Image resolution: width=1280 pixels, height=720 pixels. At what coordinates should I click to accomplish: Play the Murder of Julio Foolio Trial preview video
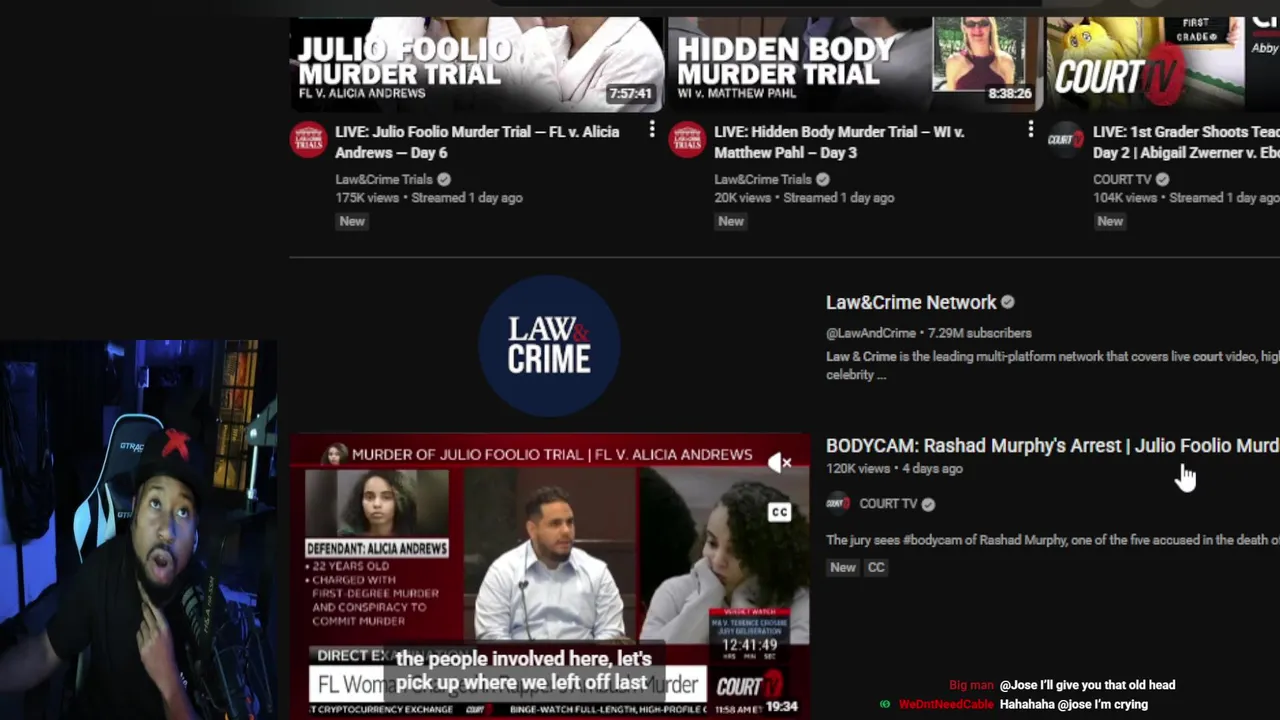click(x=549, y=577)
